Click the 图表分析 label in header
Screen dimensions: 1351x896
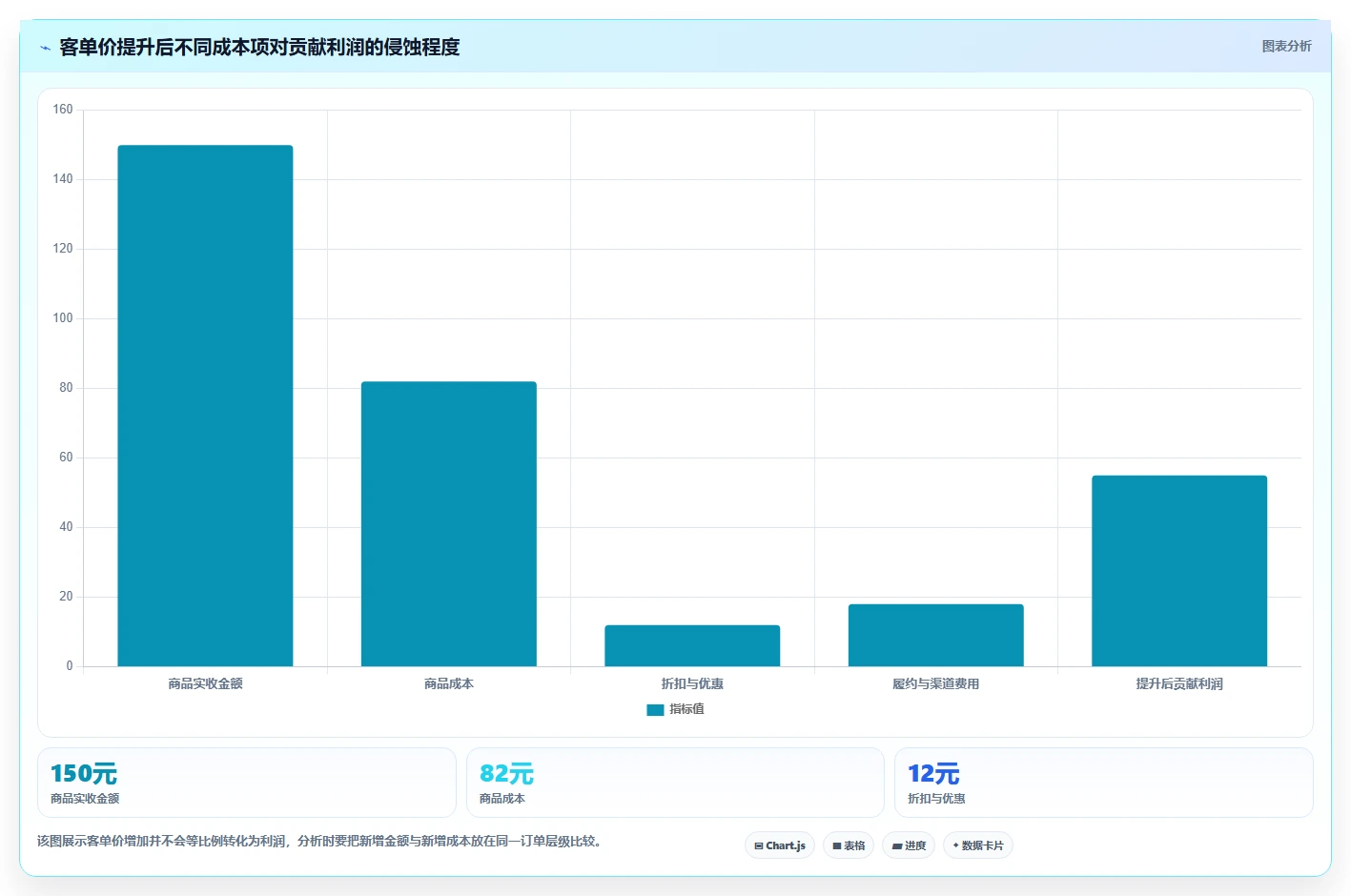click(1286, 46)
